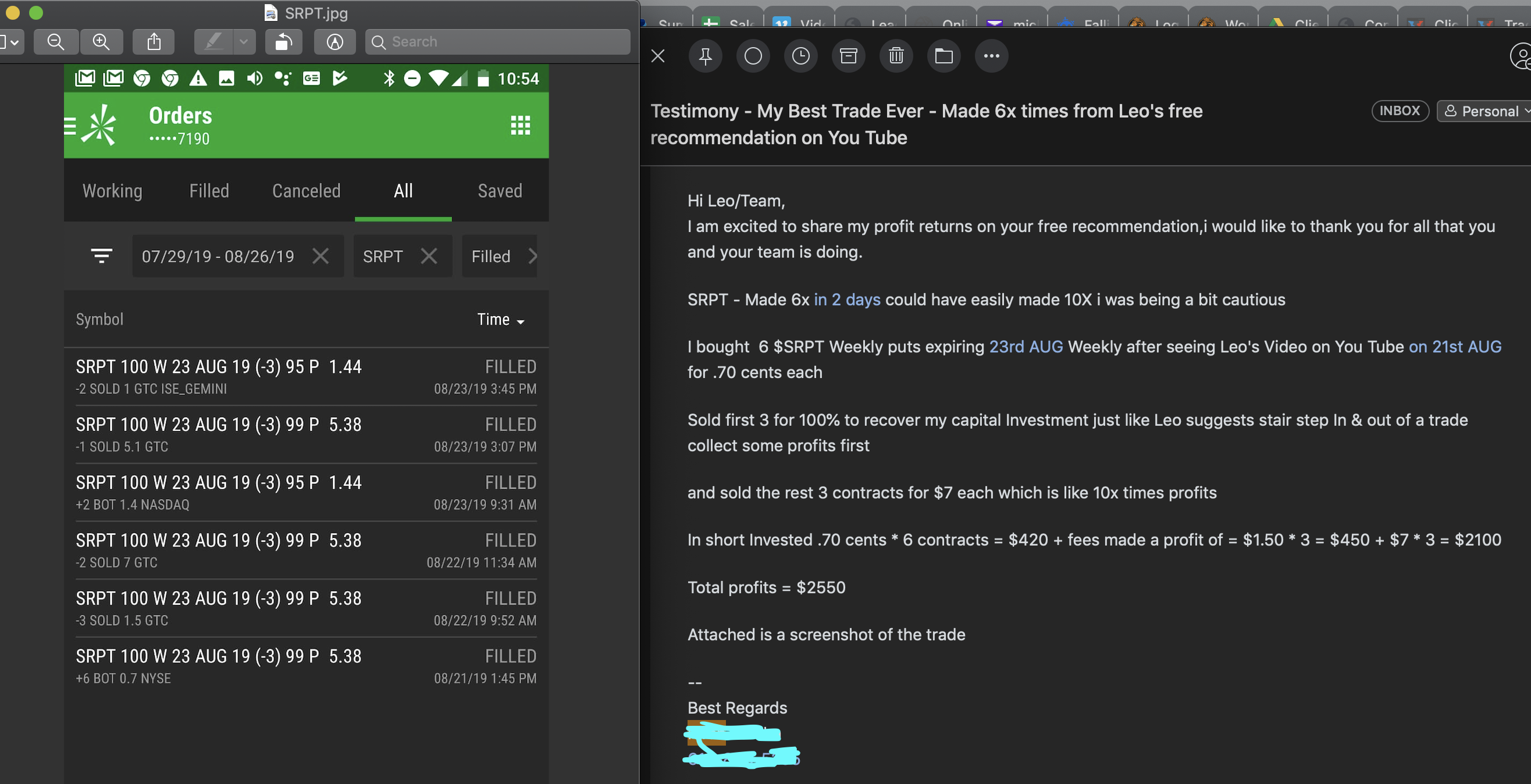Screen dimensions: 1531x784
Task: Sort orders by the Time column dropdown
Action: (500, 320)
